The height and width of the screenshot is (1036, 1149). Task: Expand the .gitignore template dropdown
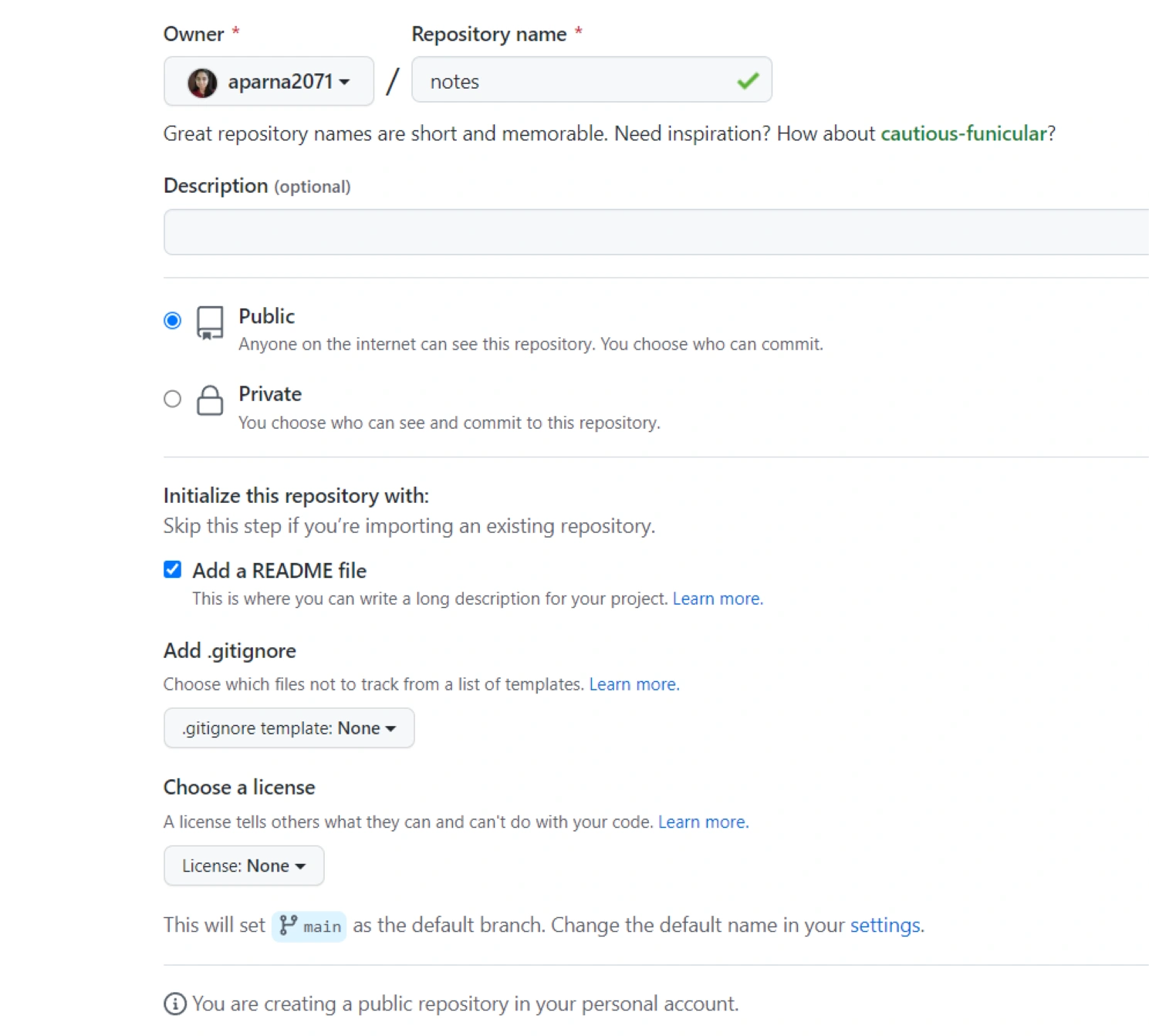click(289, 728)
